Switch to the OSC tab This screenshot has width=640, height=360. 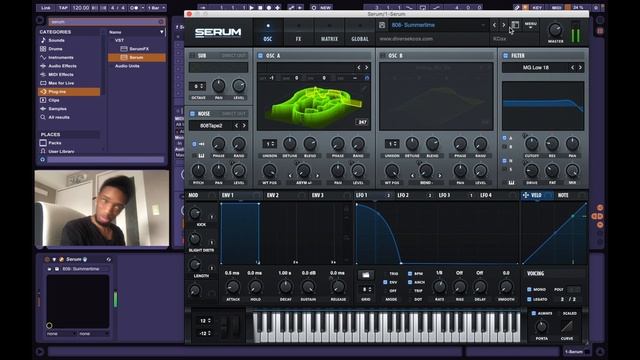click(x=268, y=33)
